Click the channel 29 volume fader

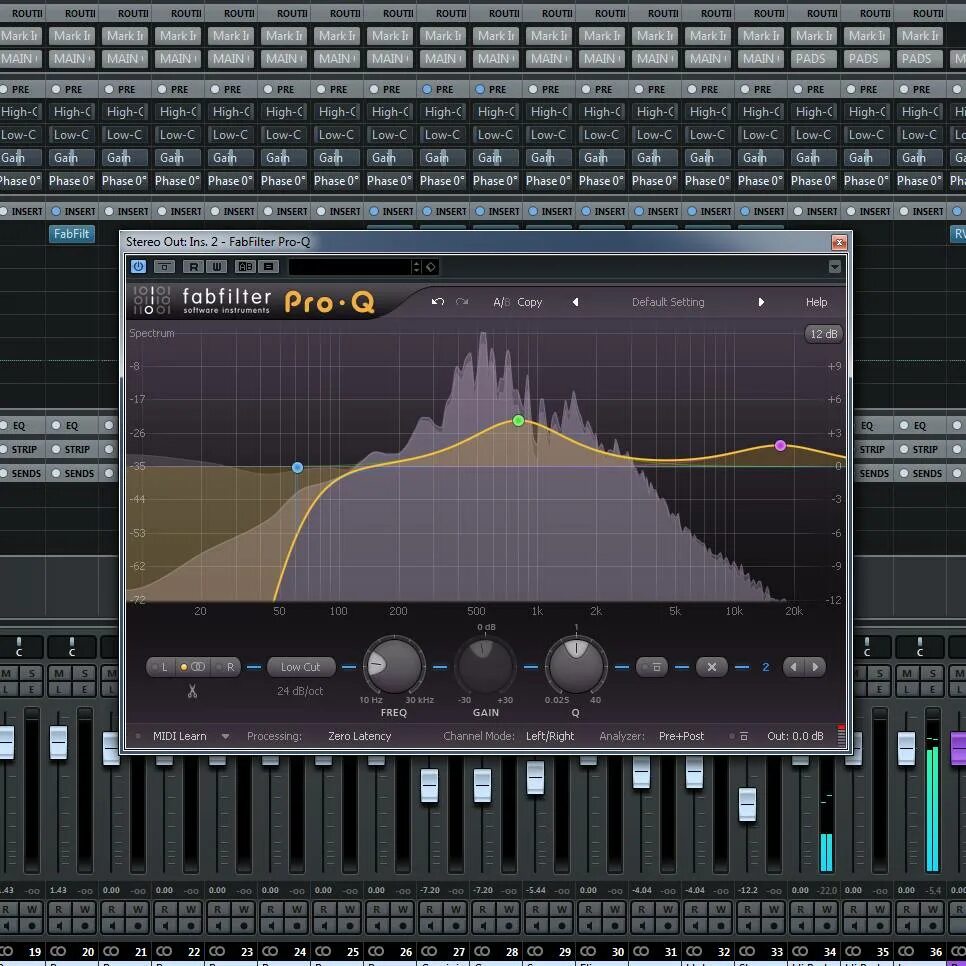(x=535, y=777)
